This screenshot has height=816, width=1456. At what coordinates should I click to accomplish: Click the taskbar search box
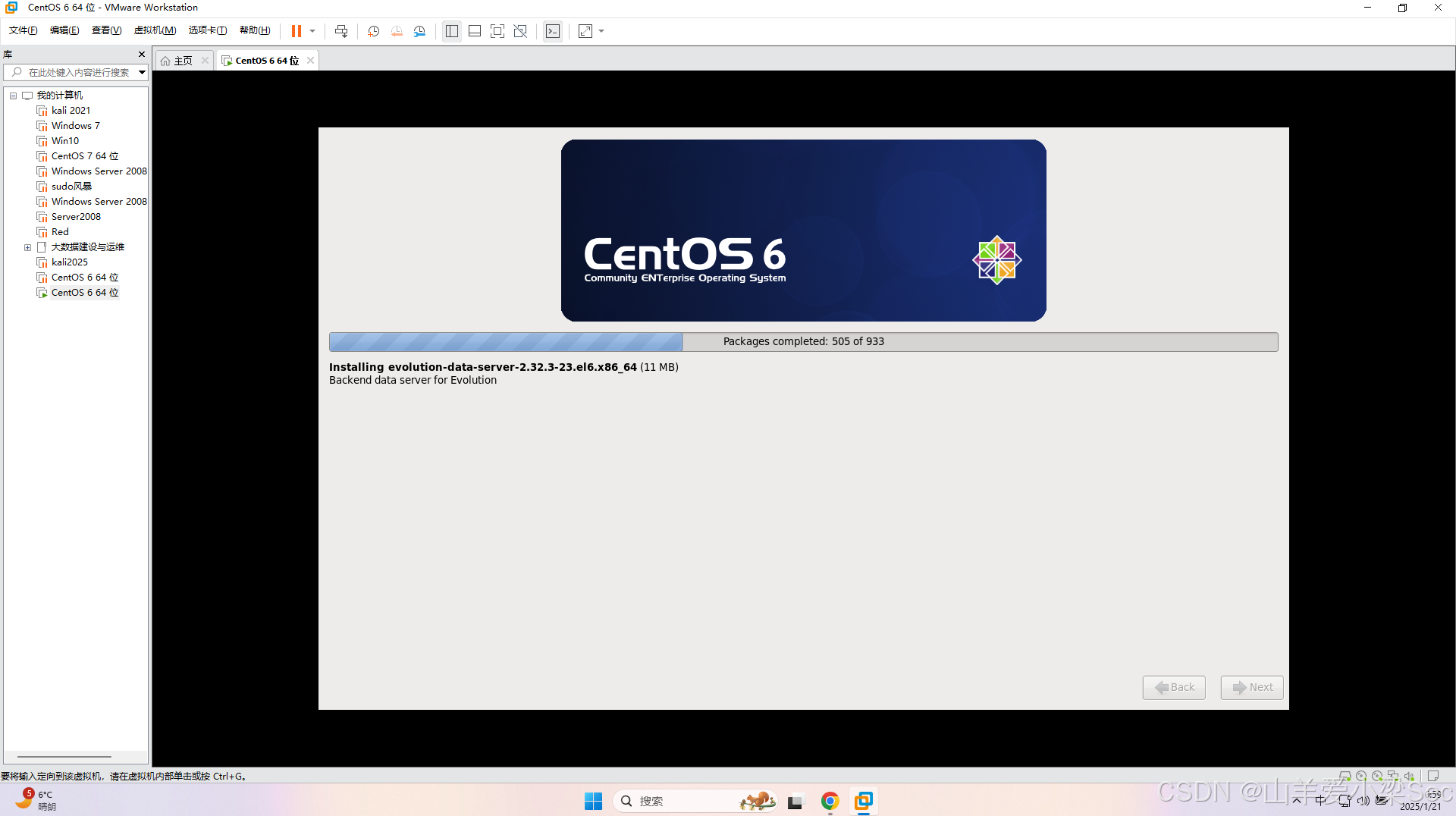tap(695, 801)
